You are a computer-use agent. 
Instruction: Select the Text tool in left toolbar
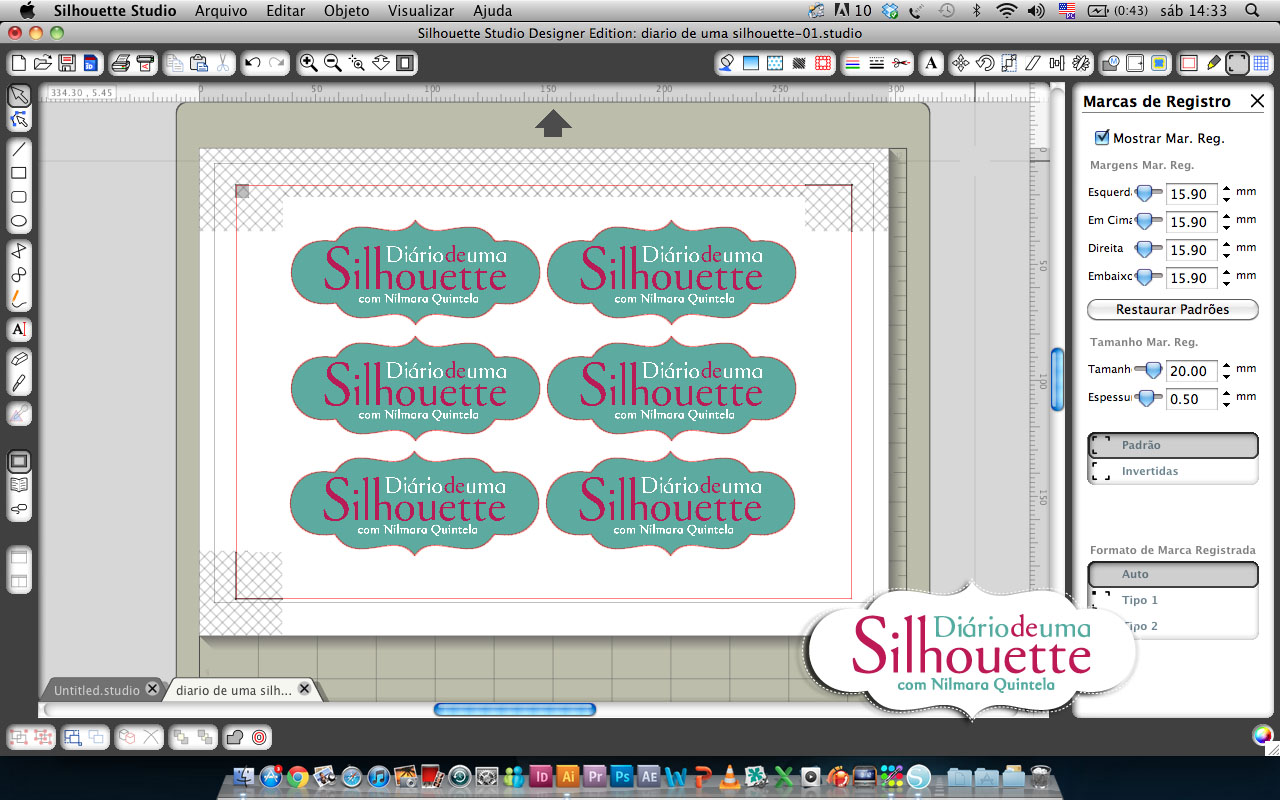19,329
